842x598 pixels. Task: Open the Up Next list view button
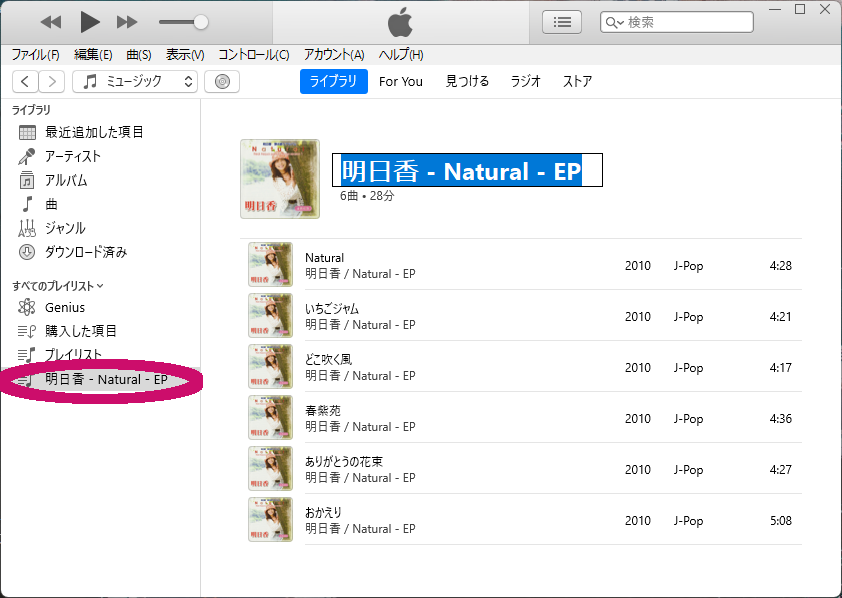(562, 22)
